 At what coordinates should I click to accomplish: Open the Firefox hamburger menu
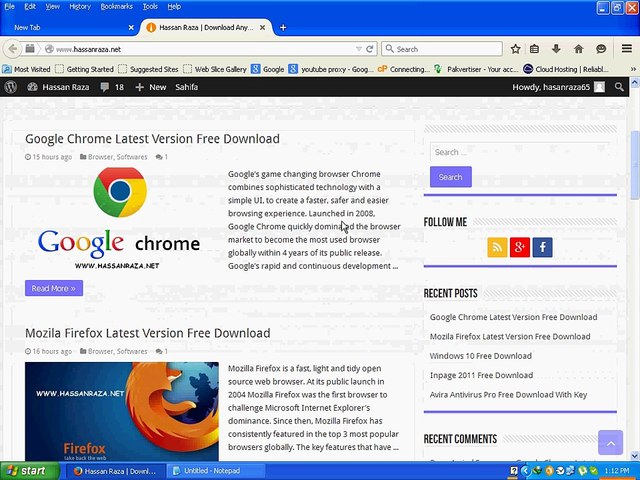click(627, 49)
